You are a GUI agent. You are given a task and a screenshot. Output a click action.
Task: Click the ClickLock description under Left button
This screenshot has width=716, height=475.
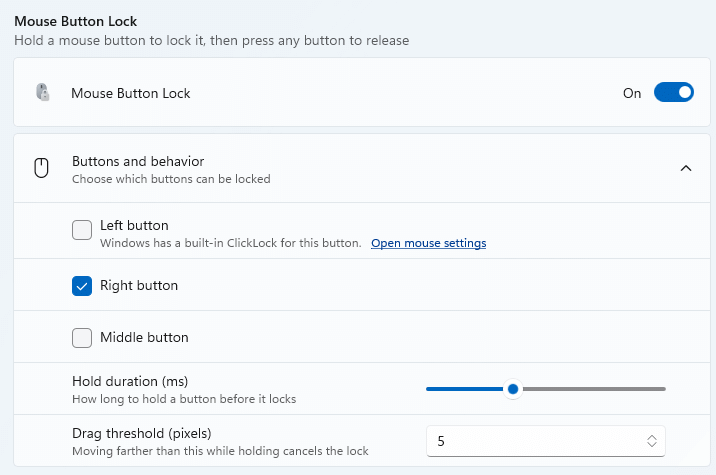230,243
